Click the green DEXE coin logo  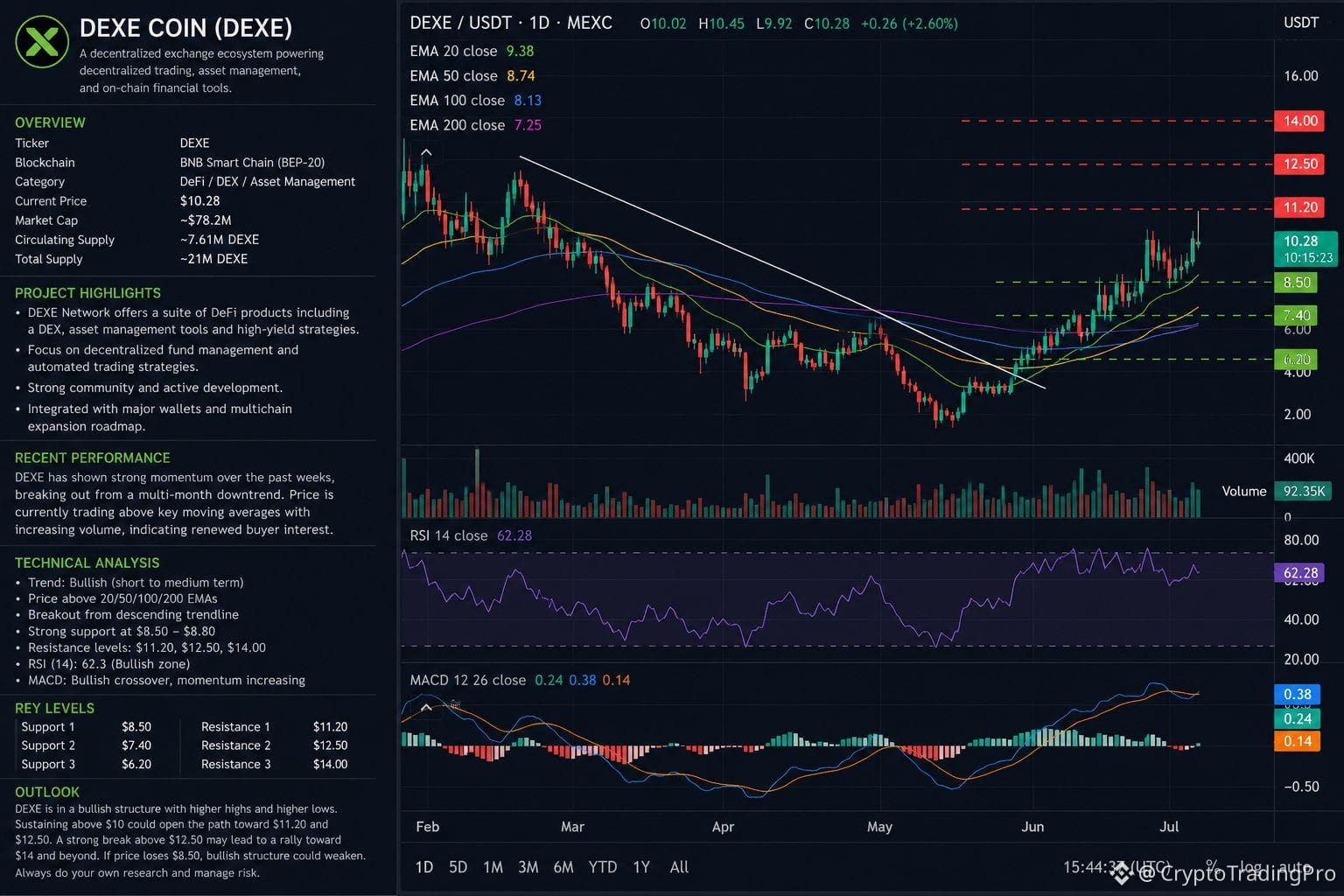[x=42, y=41]
